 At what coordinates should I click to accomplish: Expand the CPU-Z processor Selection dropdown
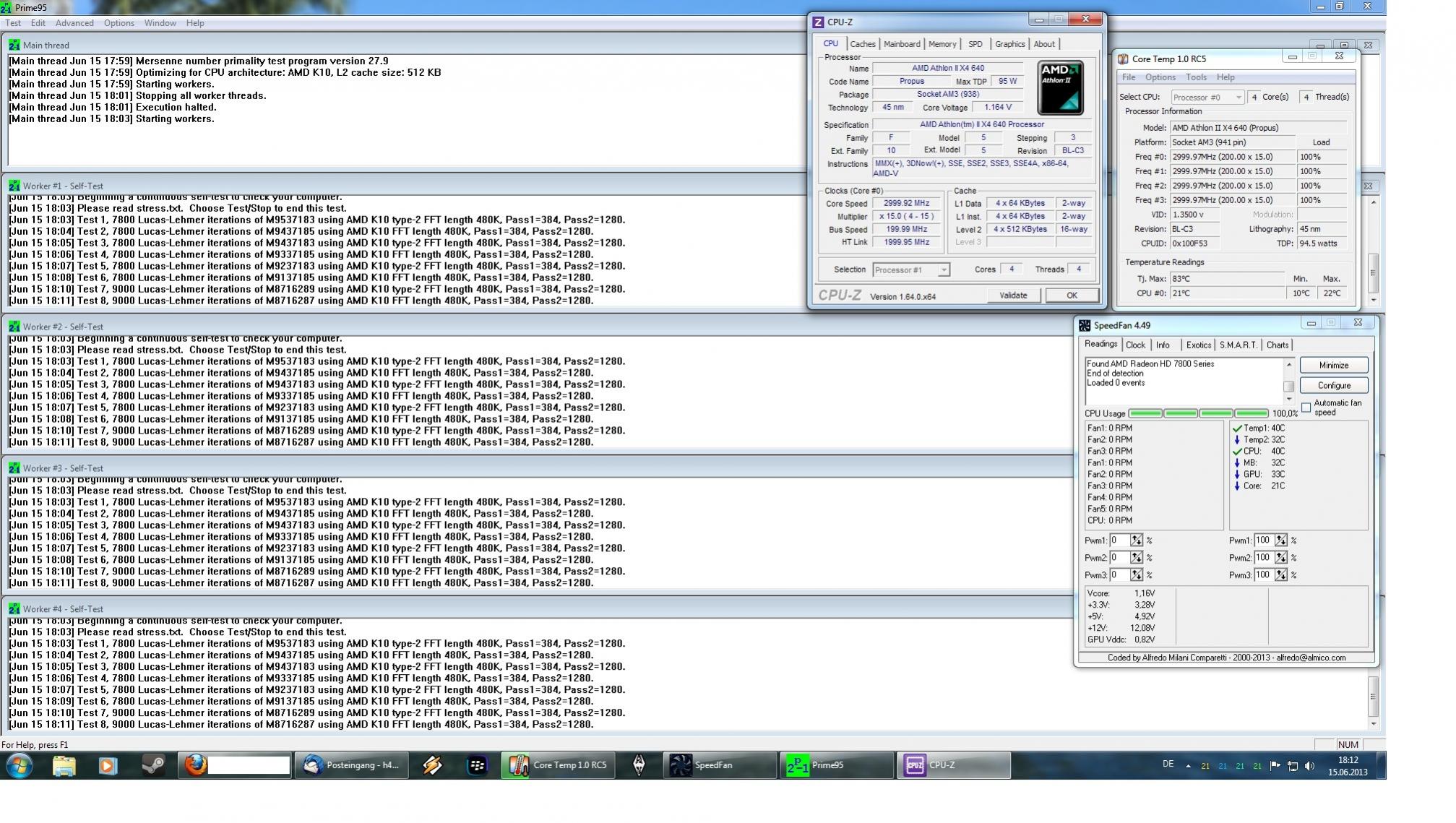[x=943, y=270]
